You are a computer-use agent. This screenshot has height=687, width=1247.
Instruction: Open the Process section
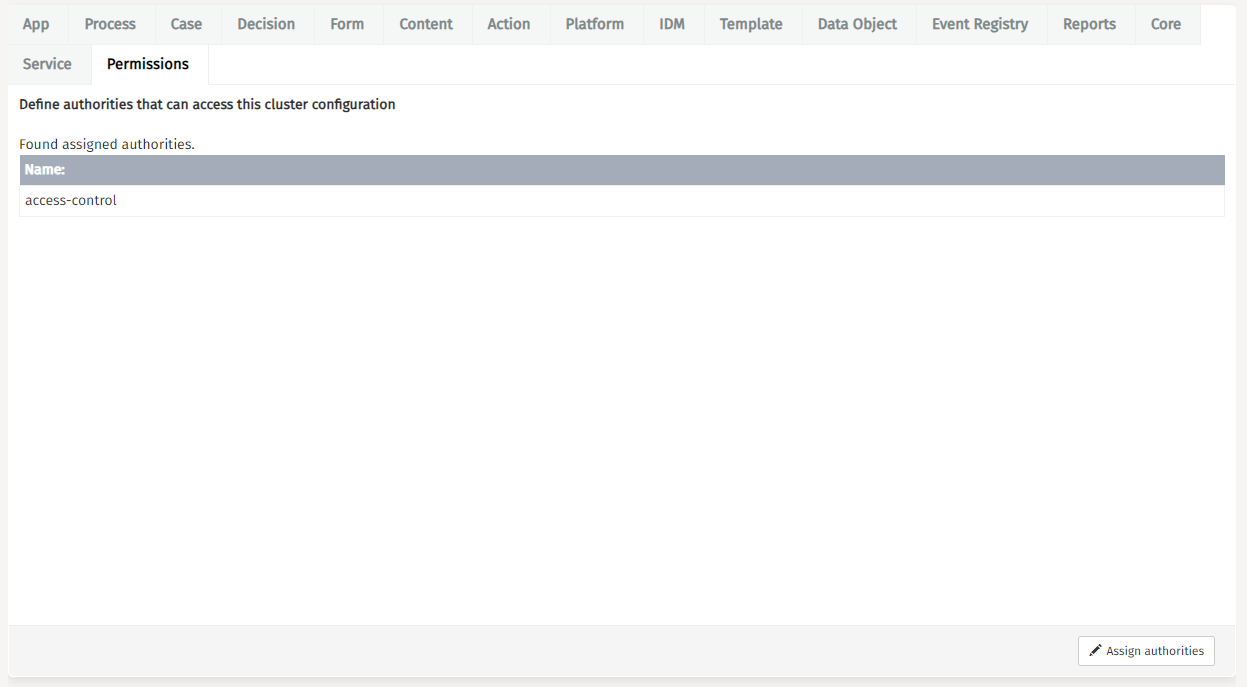109,23
